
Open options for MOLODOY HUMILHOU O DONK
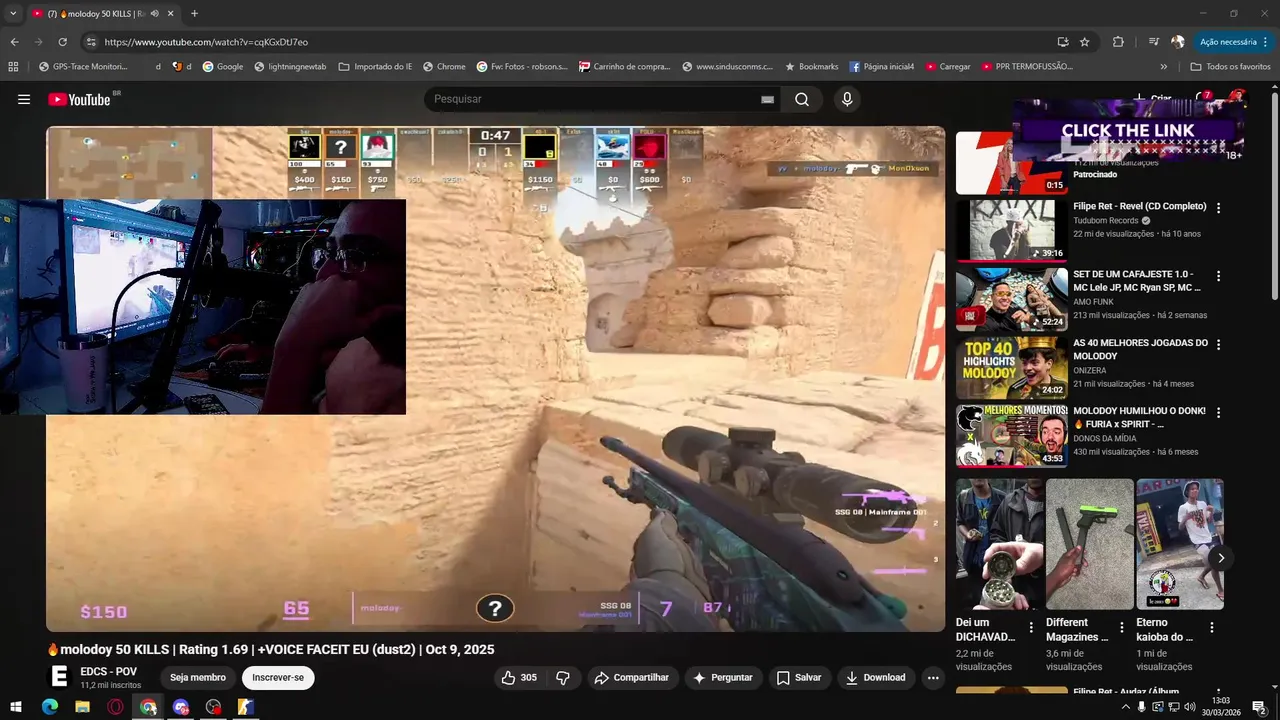pyautogui.click(x=1218, y=412)
